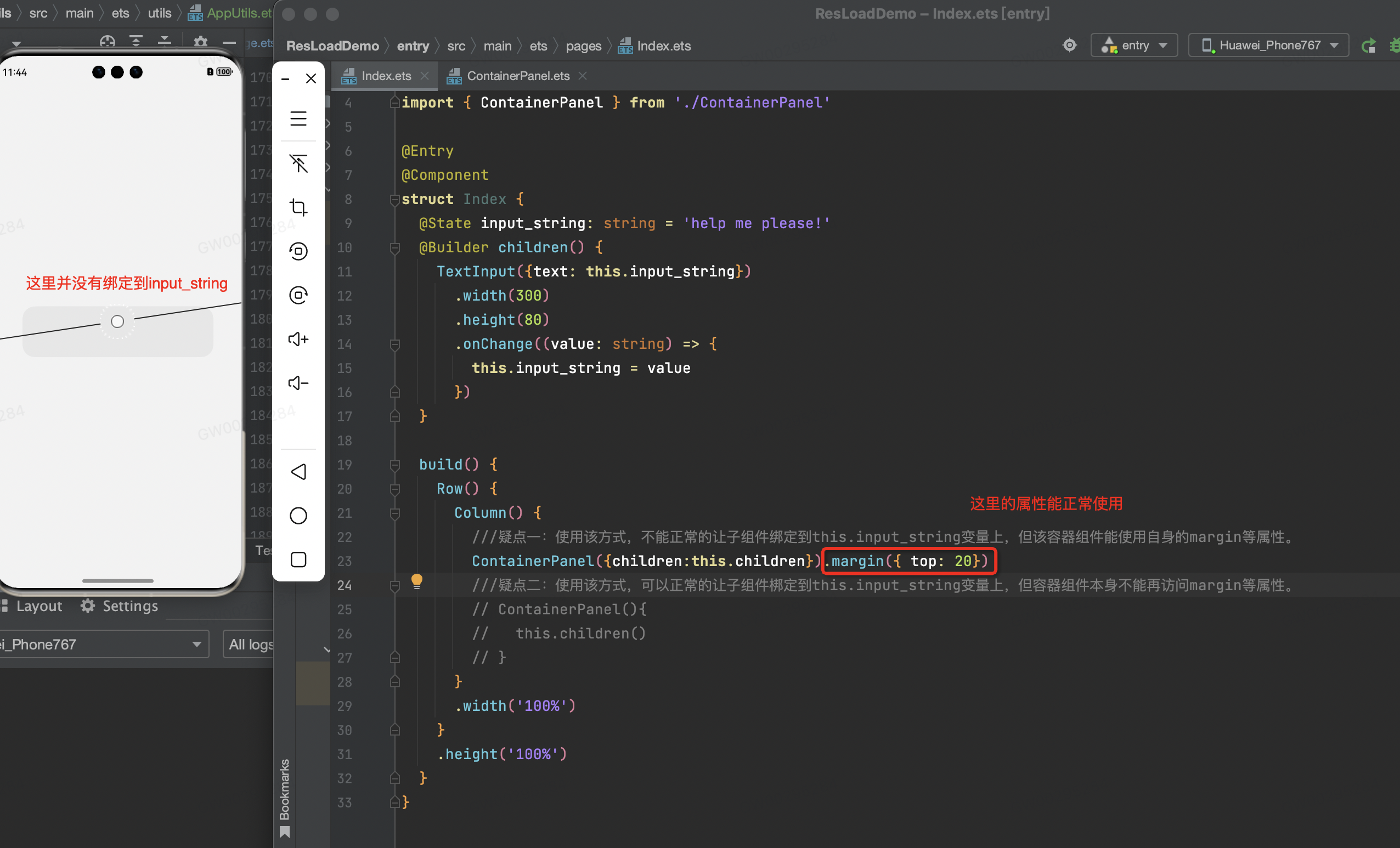Viewport: 1400px width, 848px height.
Task: Click 'TextInput' on line 11
Action: pyautogui.click(x=476, y=272)
